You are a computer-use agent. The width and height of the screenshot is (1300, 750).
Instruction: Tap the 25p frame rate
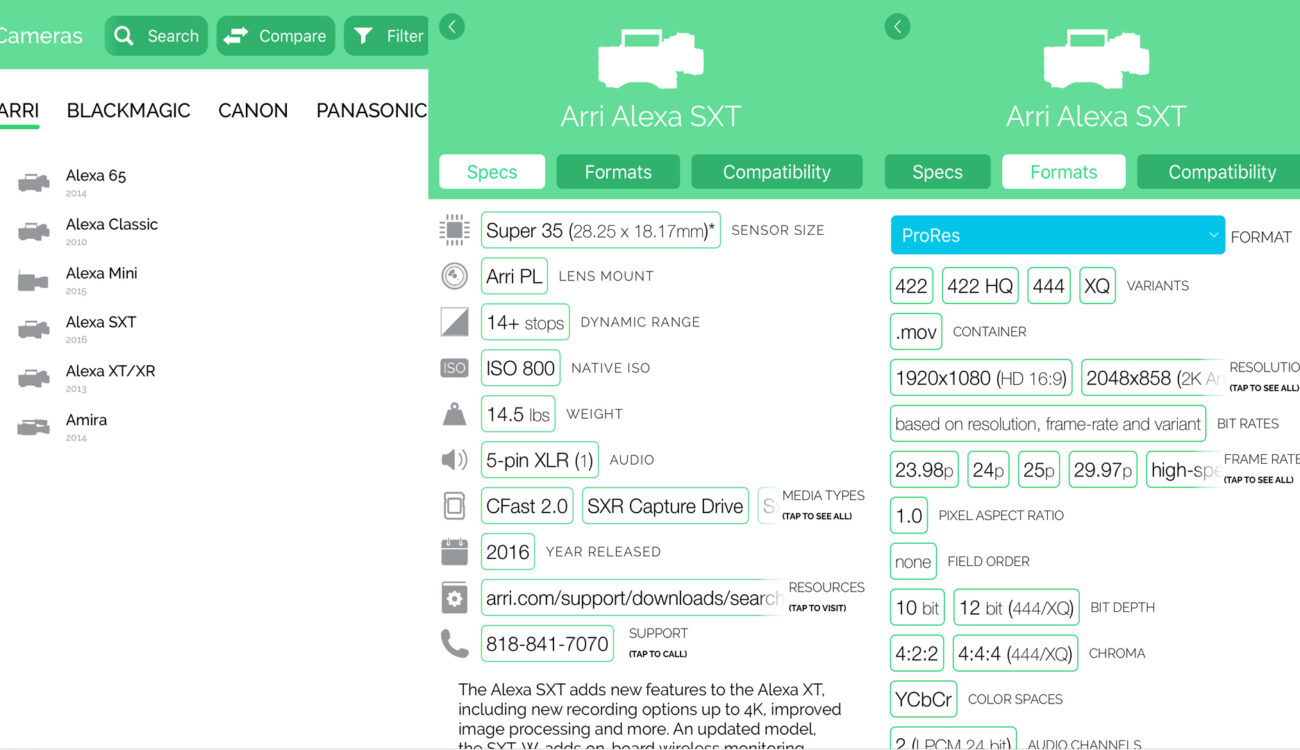pos(1038,470)
